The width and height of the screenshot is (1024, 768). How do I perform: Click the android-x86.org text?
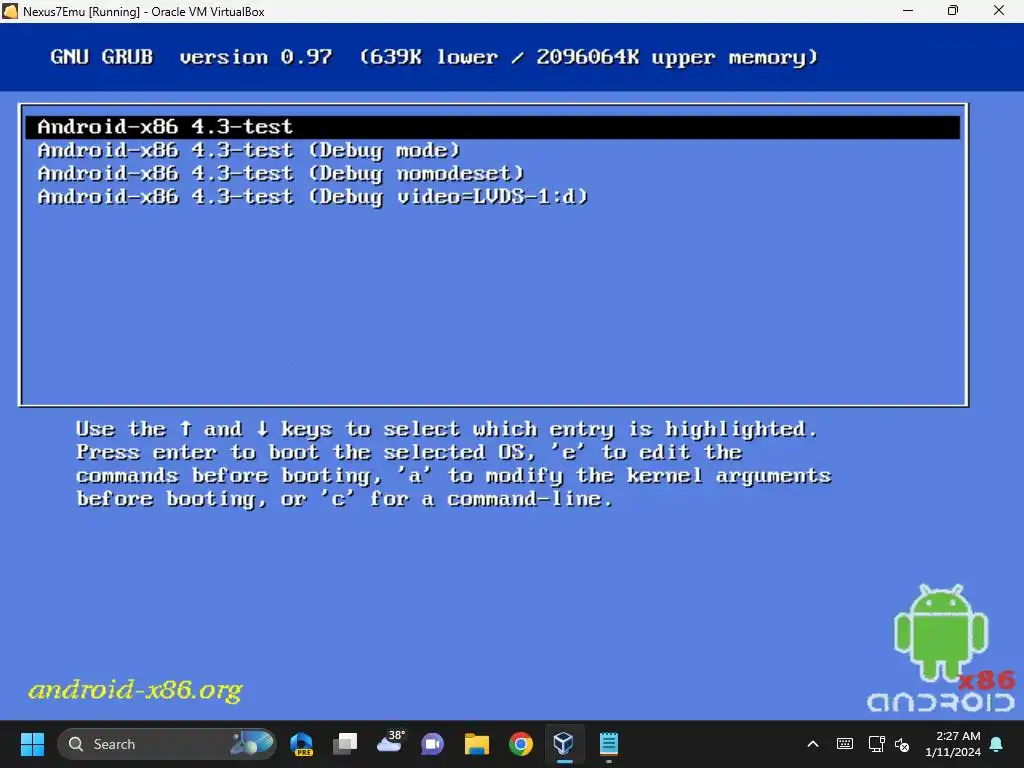coord(135,690)
